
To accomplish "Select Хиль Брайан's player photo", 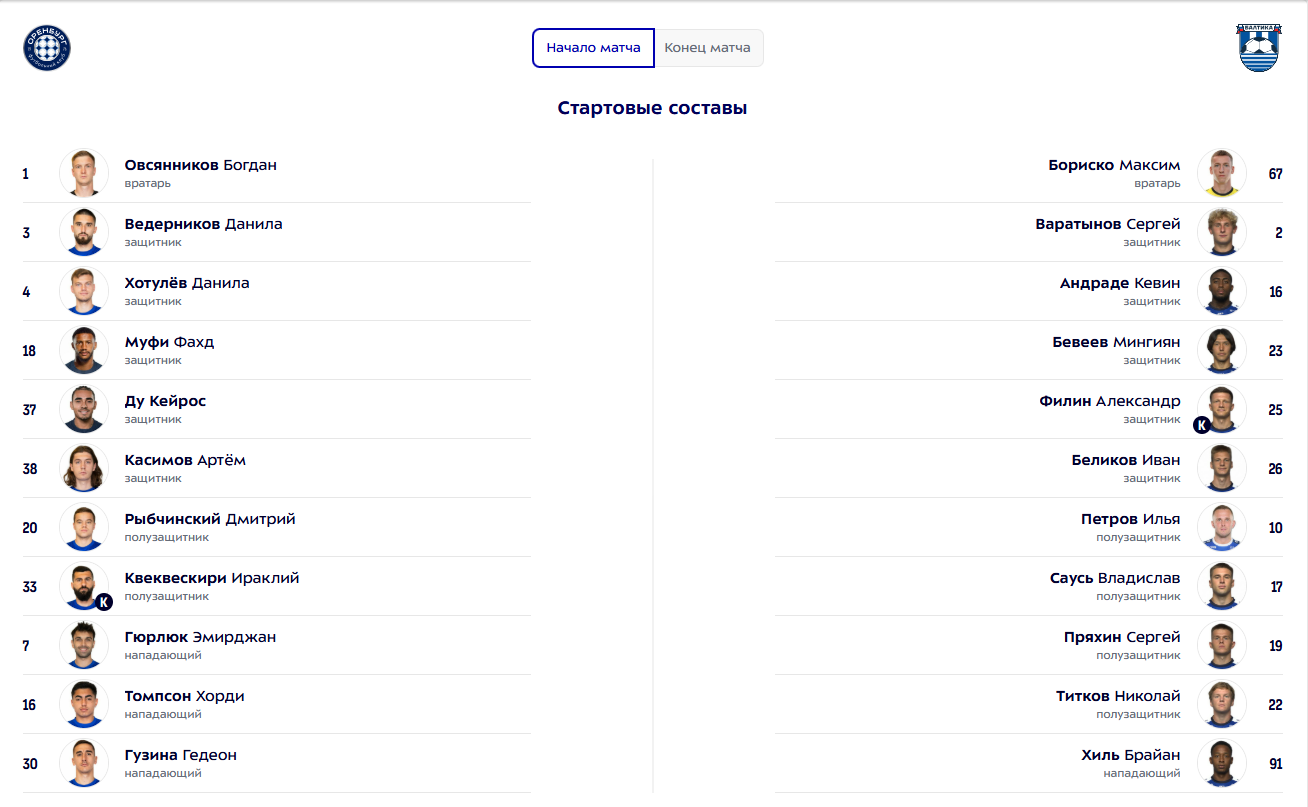I will click(x=1221, y=764).
